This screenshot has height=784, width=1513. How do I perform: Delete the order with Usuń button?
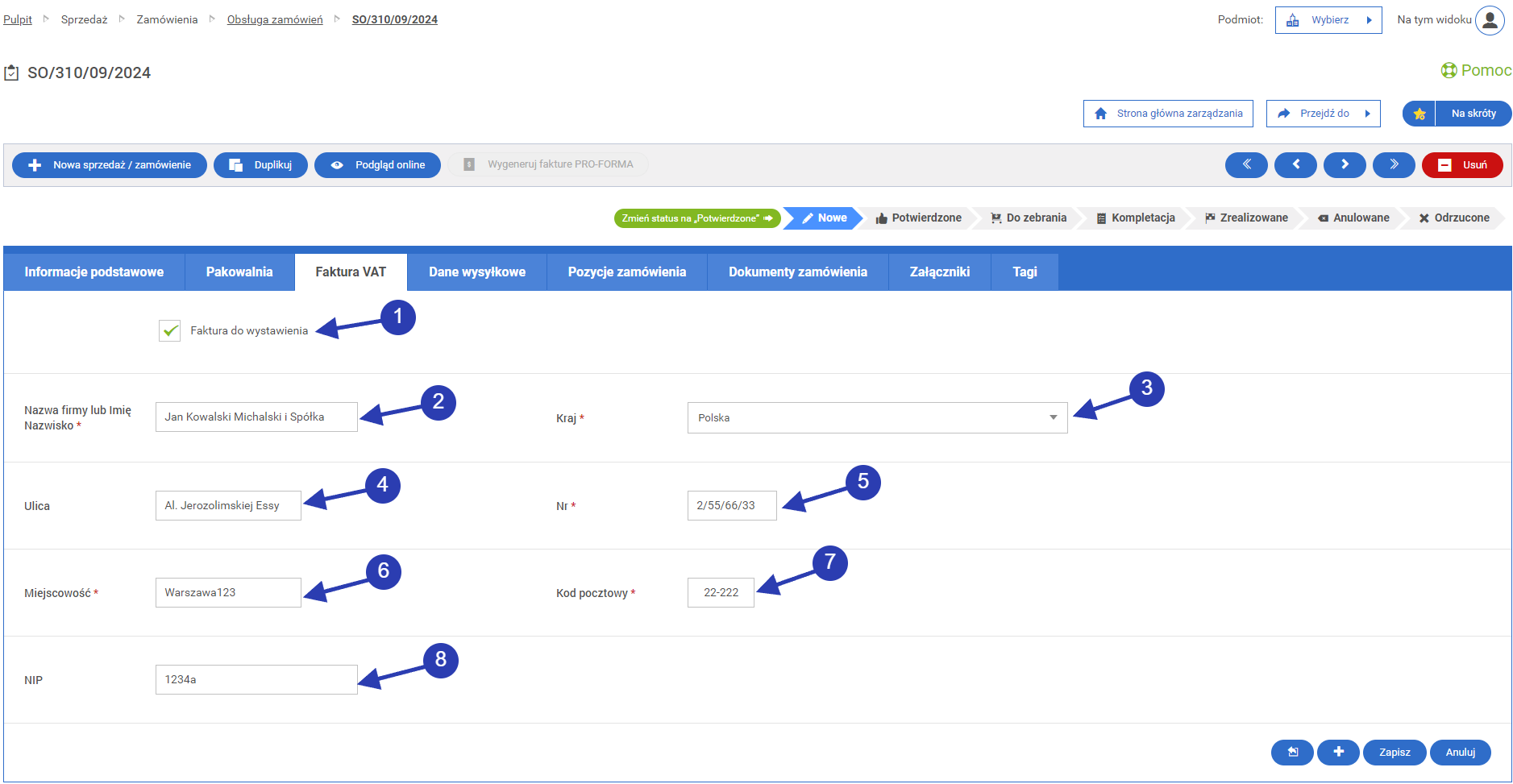click(x=1462, y=164)
